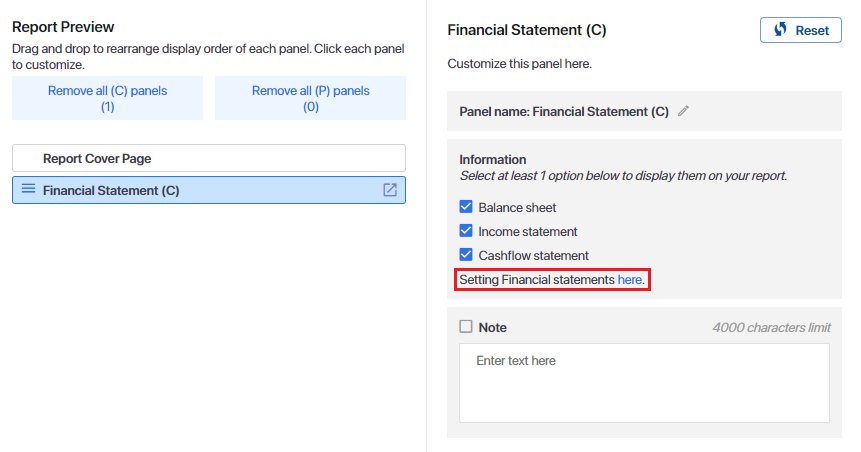
Task: Click the '4000 characters limit' hint text
Action: (x=771, y=328)
